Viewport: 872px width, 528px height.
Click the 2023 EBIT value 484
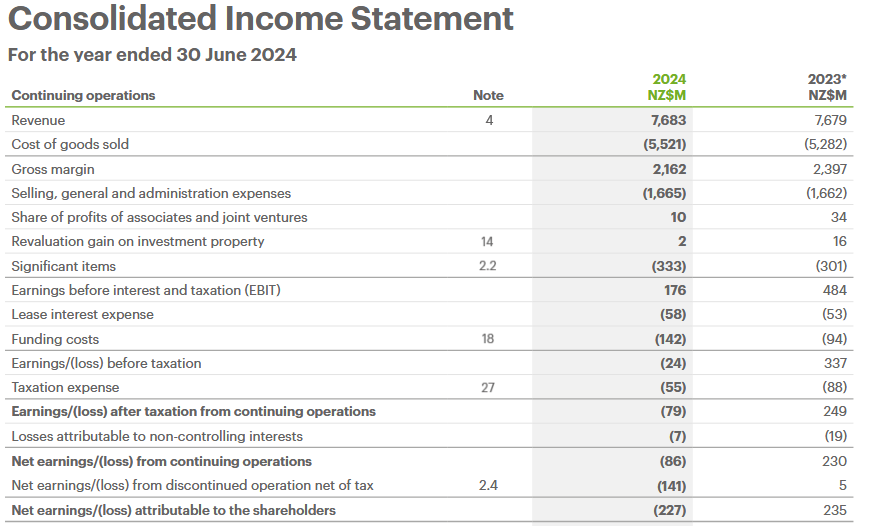click(x=834, y=290)
